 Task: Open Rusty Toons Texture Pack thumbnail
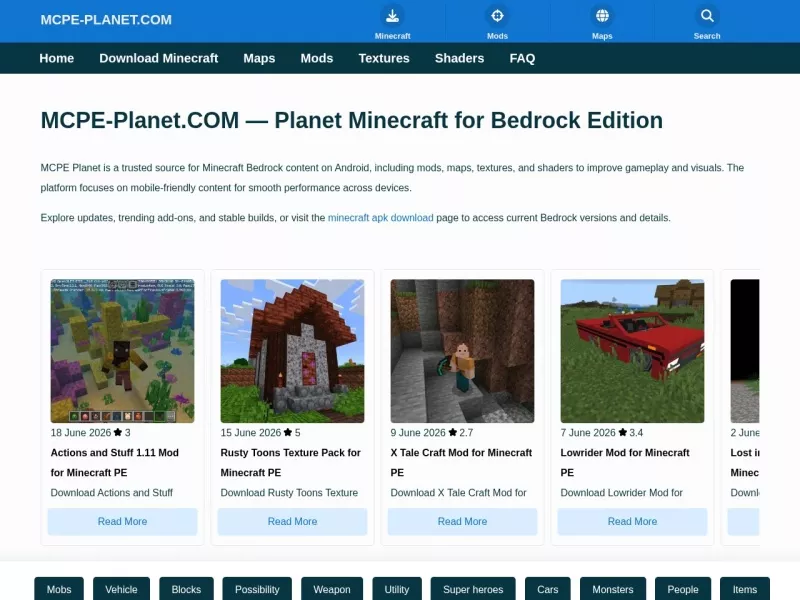(x=292, y=351)
